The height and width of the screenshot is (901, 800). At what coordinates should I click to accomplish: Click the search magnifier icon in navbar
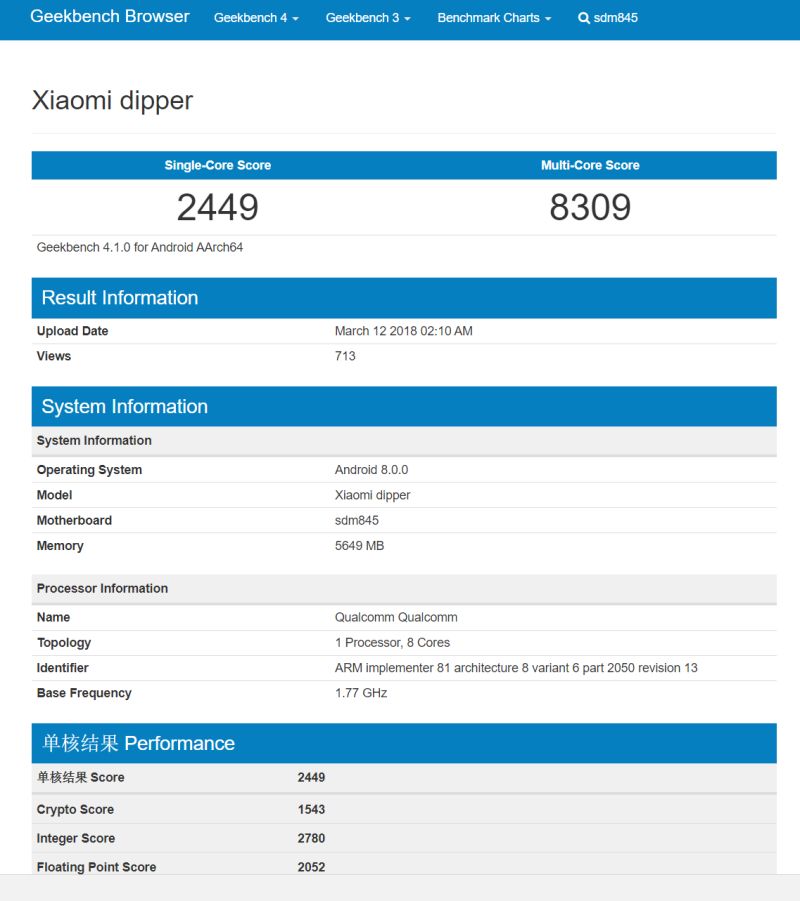584,18
